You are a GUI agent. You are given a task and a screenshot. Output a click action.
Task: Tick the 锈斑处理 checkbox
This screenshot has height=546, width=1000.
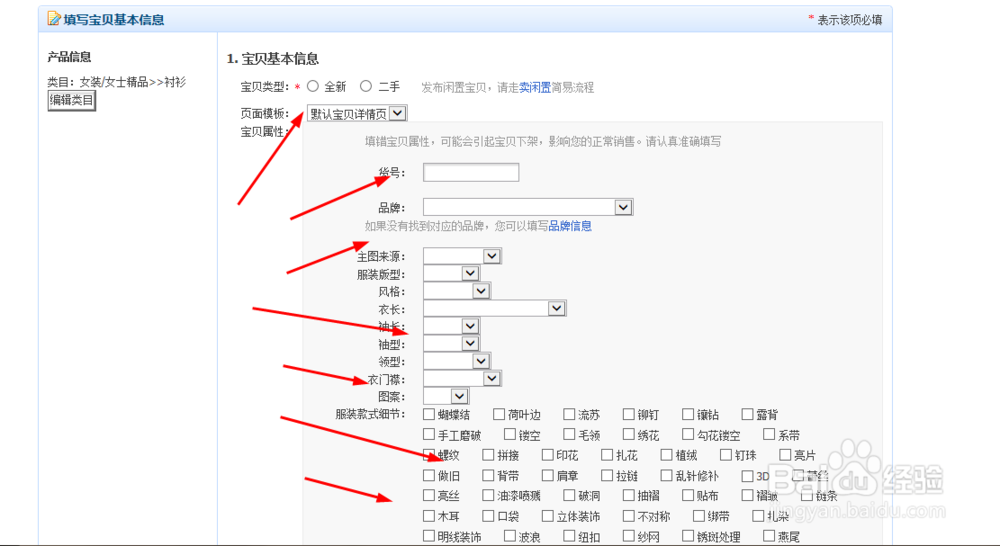pyautogui.click(x=688, y=536)
